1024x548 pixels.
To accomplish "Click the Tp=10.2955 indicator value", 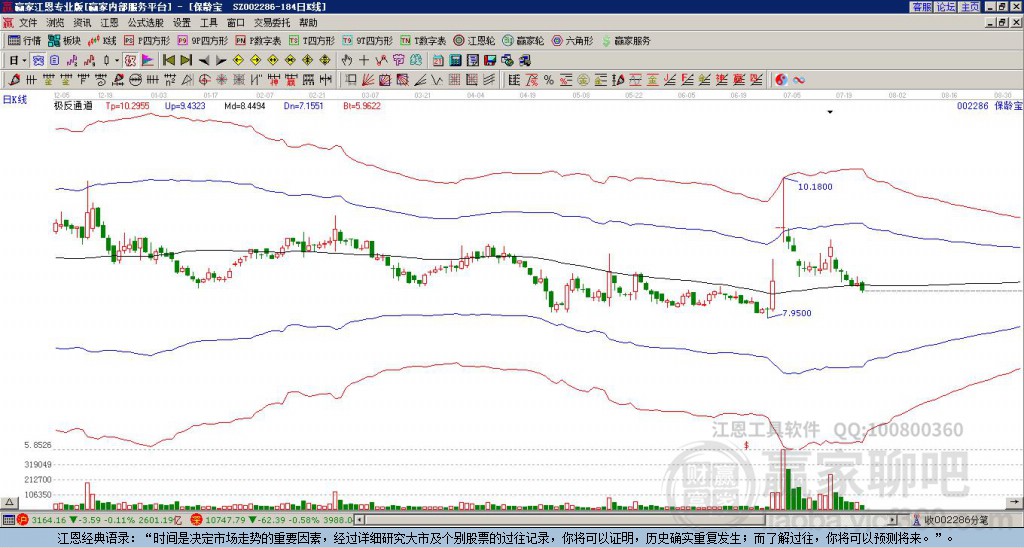I will click(x=127, y=105).
